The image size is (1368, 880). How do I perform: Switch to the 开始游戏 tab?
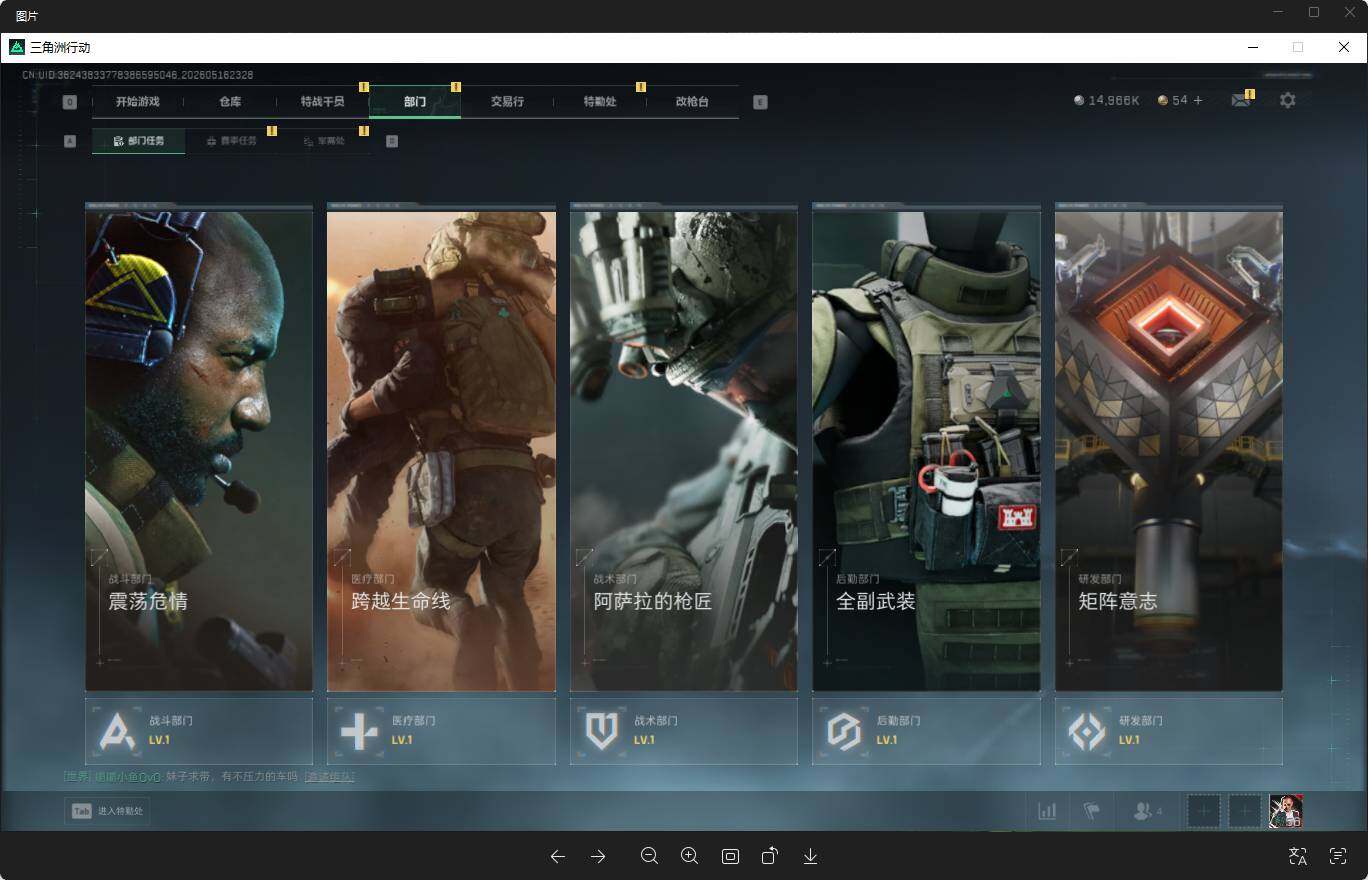click(137, 102)
